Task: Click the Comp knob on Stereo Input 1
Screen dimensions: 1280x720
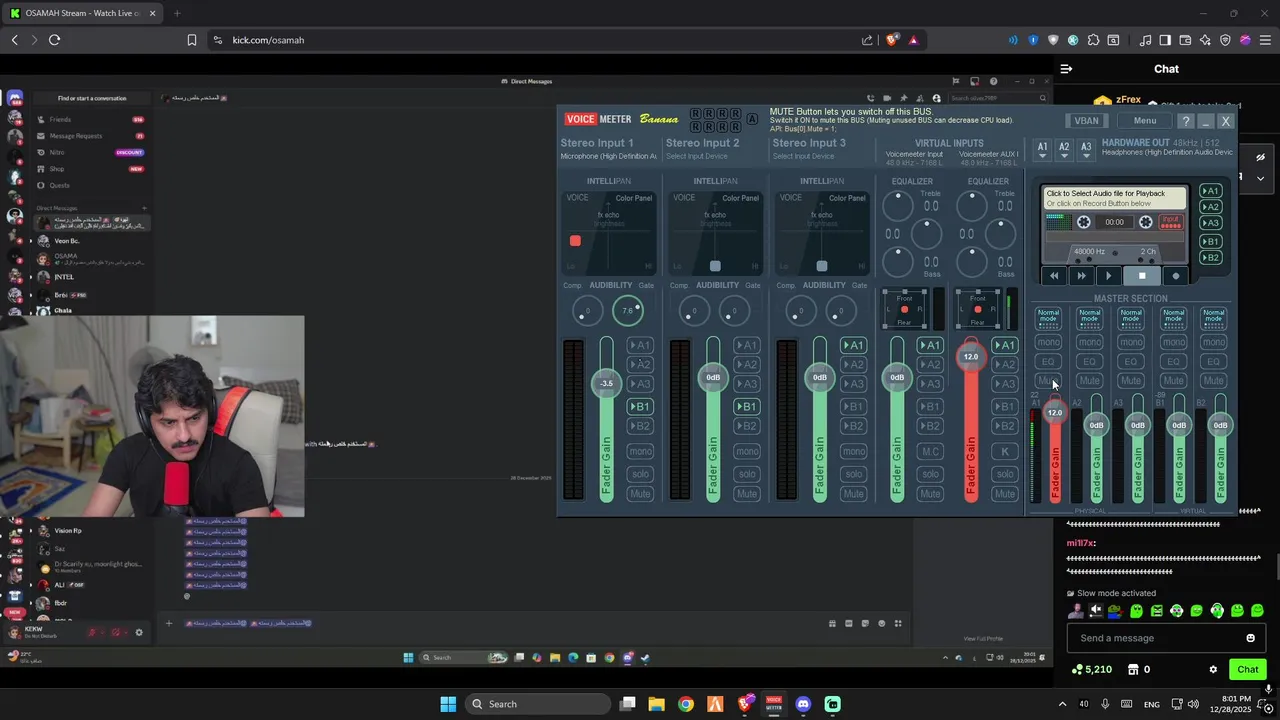Action: (587, 312)
